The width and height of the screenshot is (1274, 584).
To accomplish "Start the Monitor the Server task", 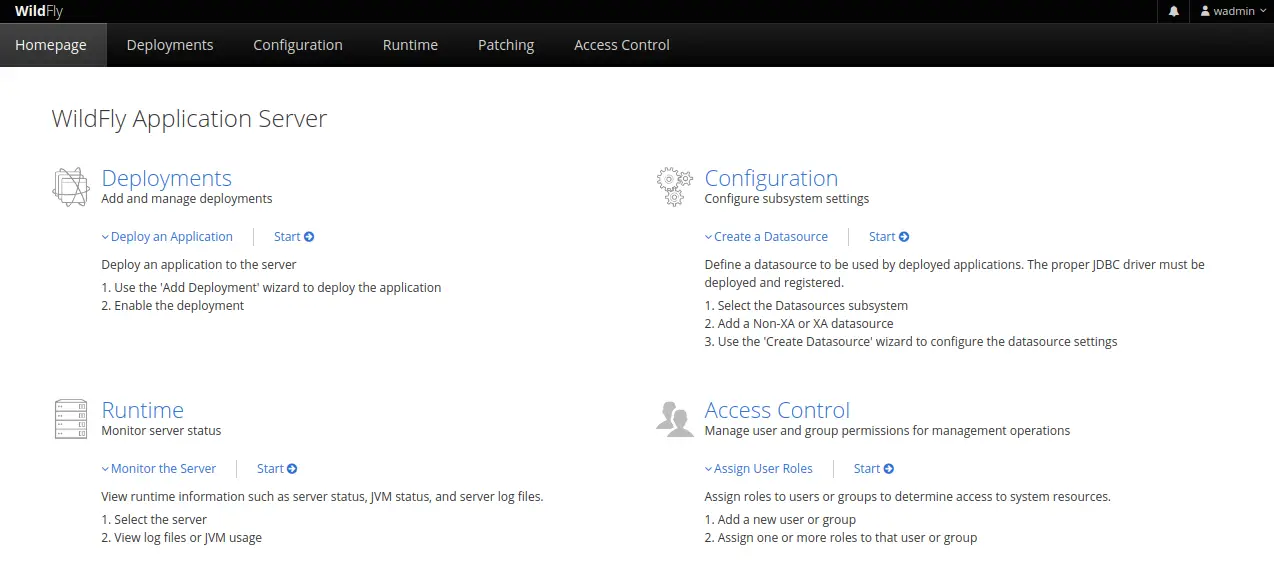I will pyautogui.click(x=277, y=469).
